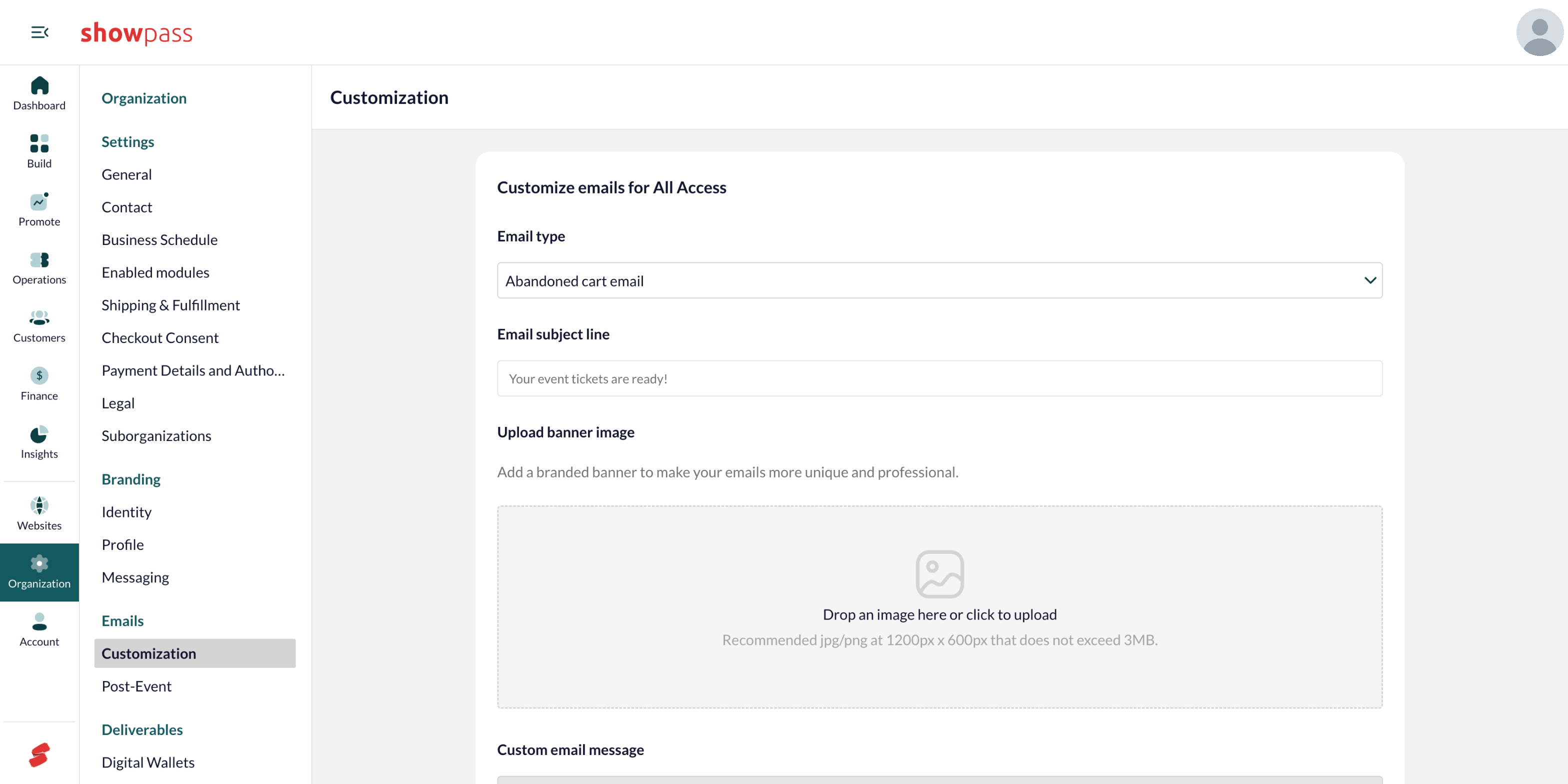Open the Insights pie chart icon
The height and width of the screenshot is (784, 1568).
(x=39, y=433)
